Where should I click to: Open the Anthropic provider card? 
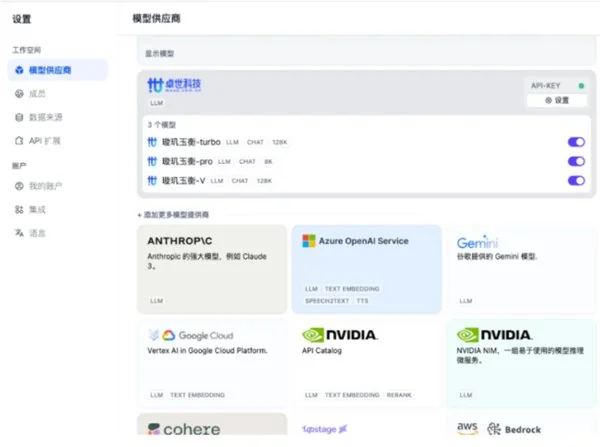[212, 269]
